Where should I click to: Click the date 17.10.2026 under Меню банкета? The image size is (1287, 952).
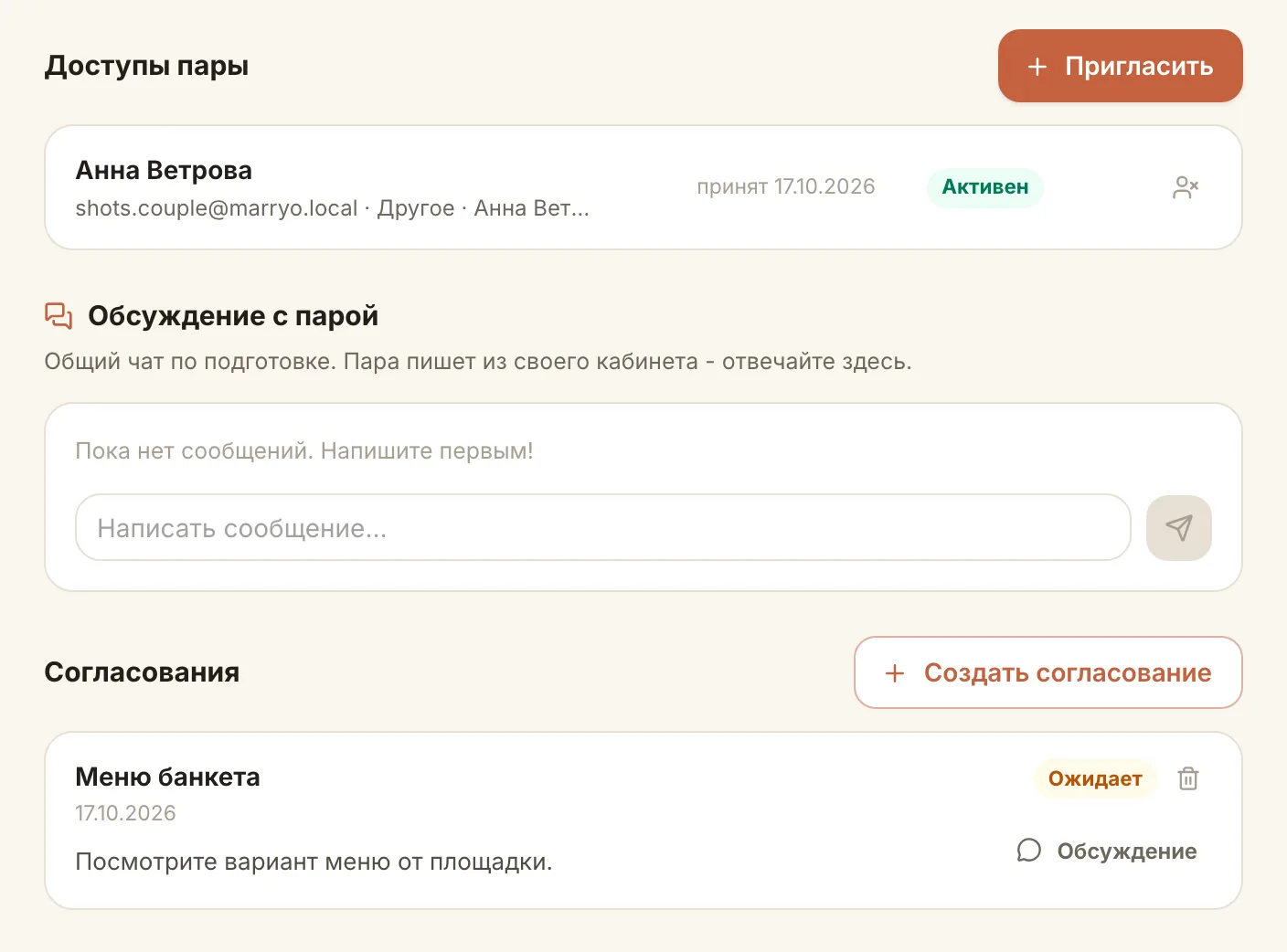tap(126, 813)
